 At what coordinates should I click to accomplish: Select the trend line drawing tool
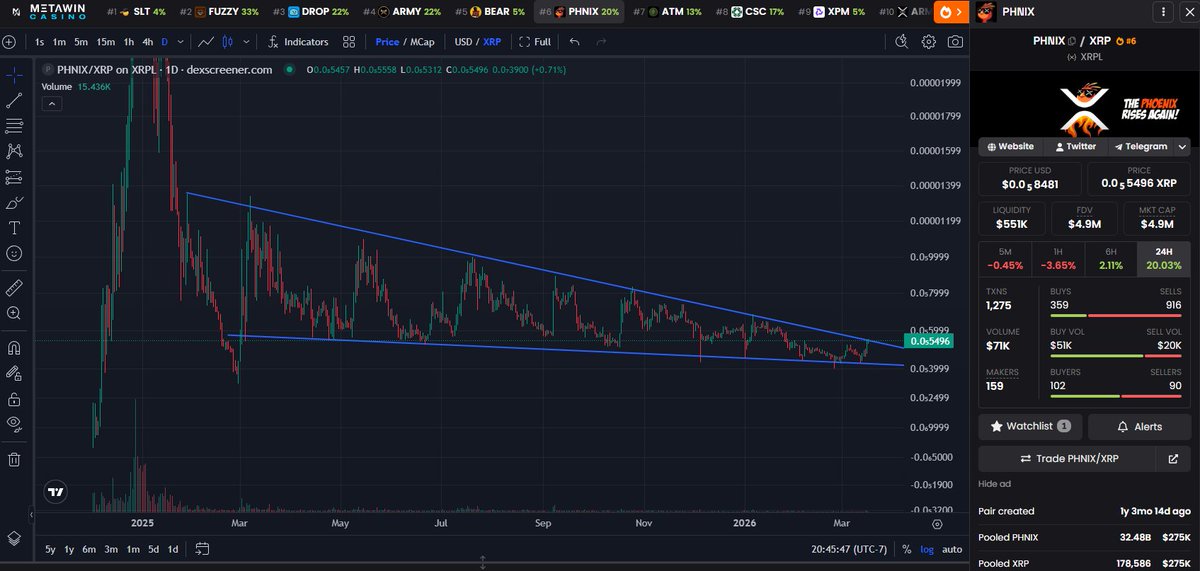coord(14,101)
